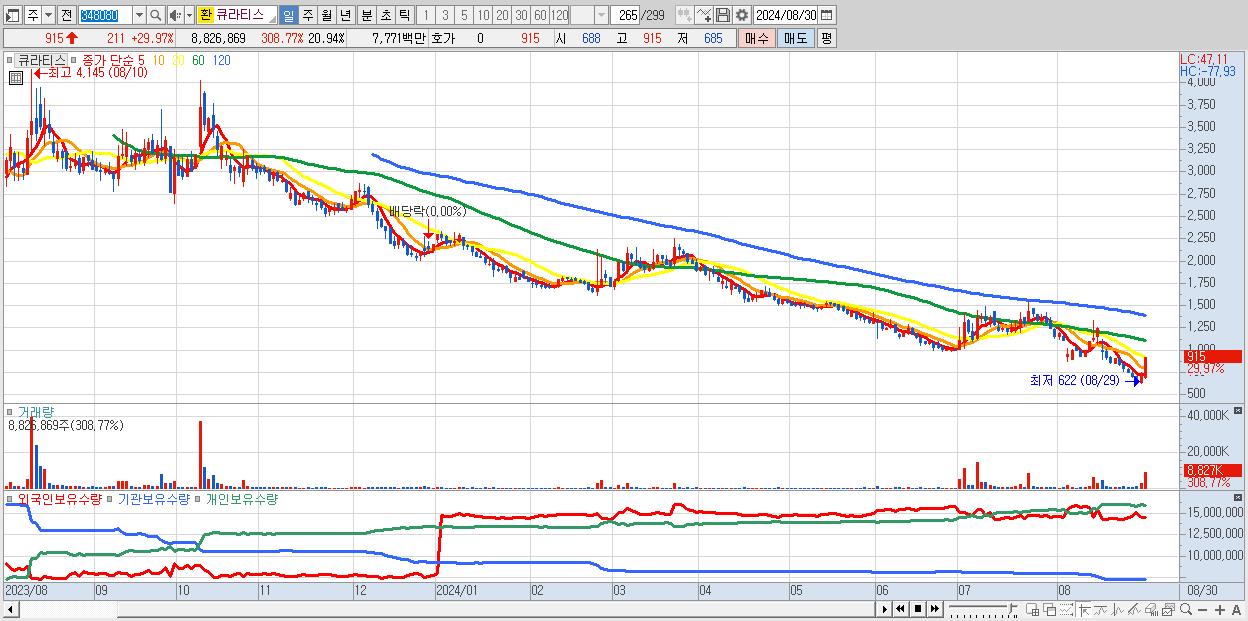Select the 30 interval button
Viewport: 1248px width, 621px height.
click(x=521, y=16)
